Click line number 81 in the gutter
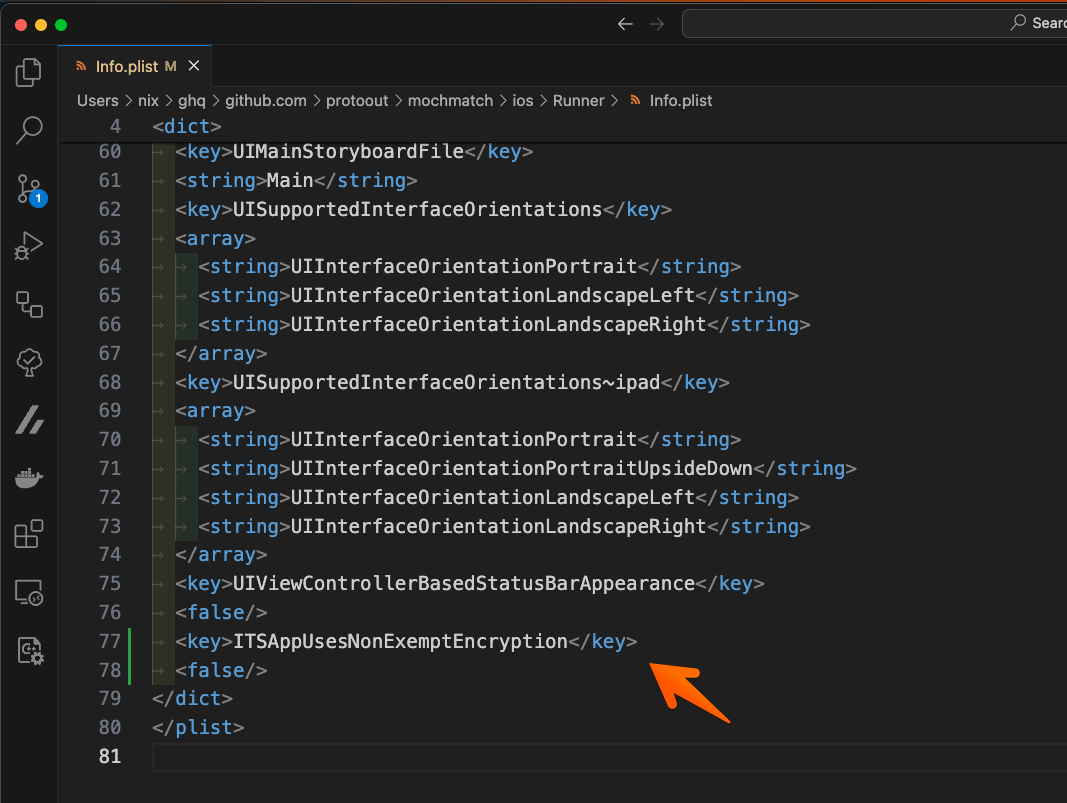This screenshot has height=803, width=1067. [110, 756]
